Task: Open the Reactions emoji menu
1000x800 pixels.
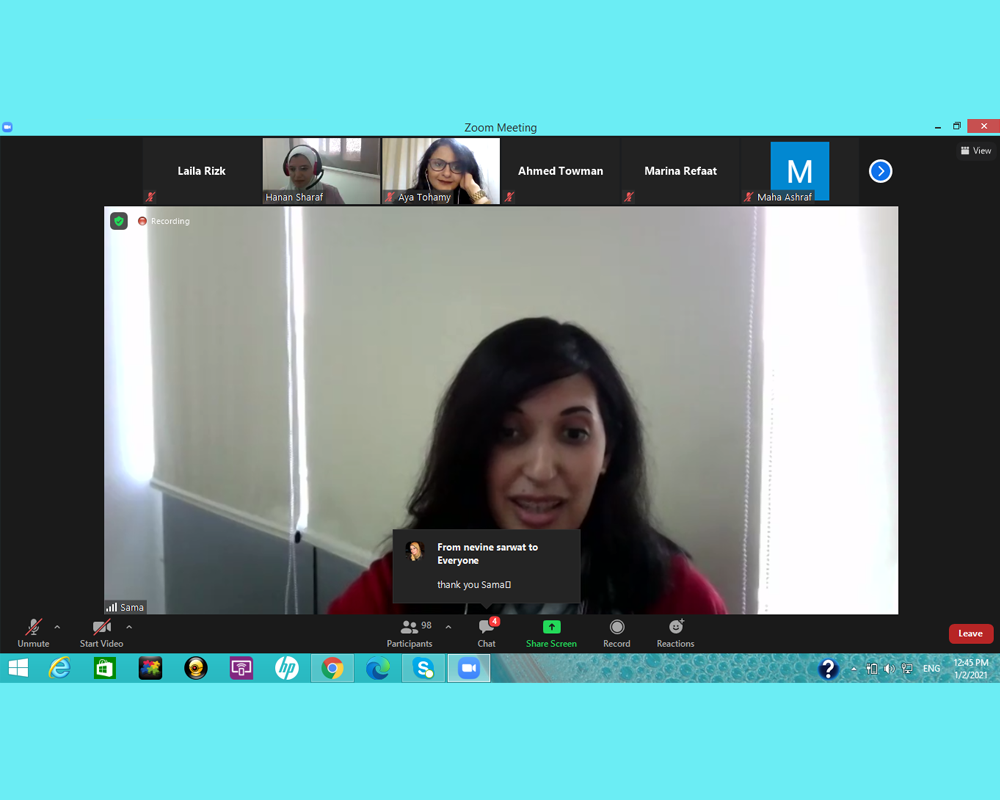Action: click(675, 627)
